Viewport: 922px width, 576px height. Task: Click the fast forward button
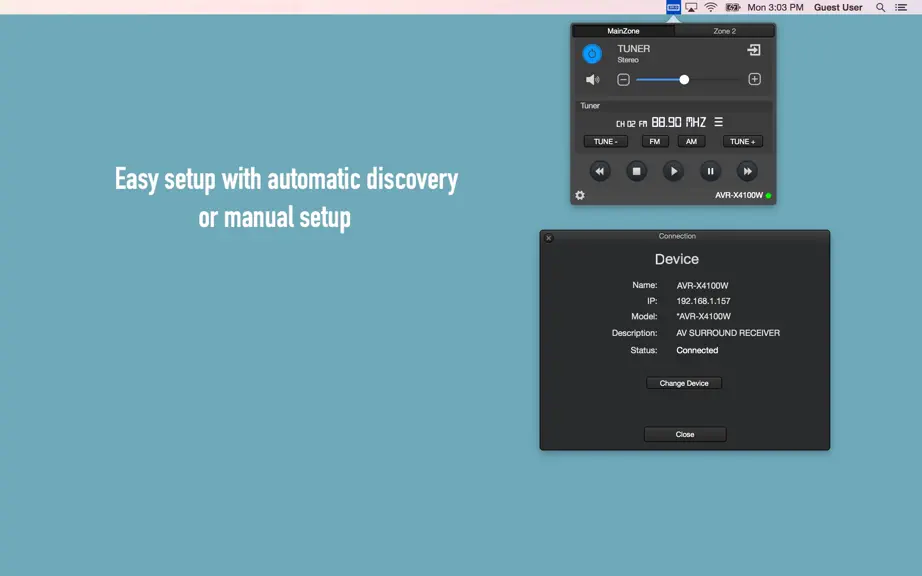(x=747, y=171)
